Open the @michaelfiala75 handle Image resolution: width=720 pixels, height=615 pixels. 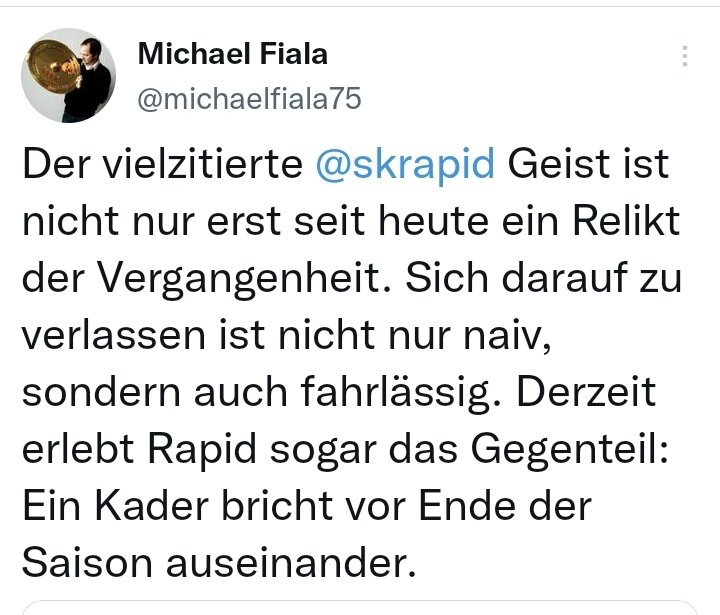click(x=249, y=99)
